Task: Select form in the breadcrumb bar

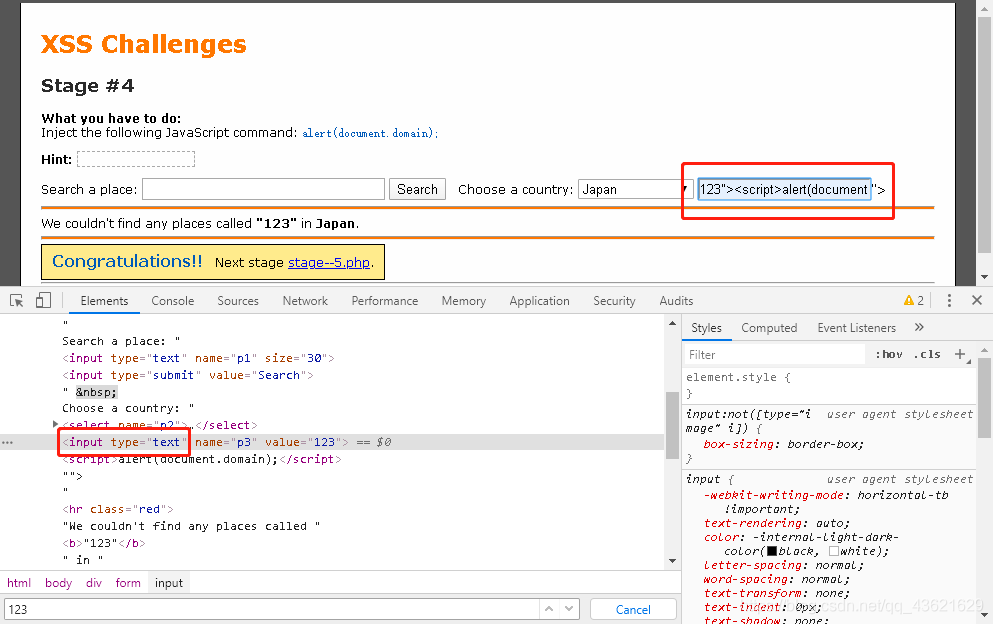Action: [x=128, y=583]
